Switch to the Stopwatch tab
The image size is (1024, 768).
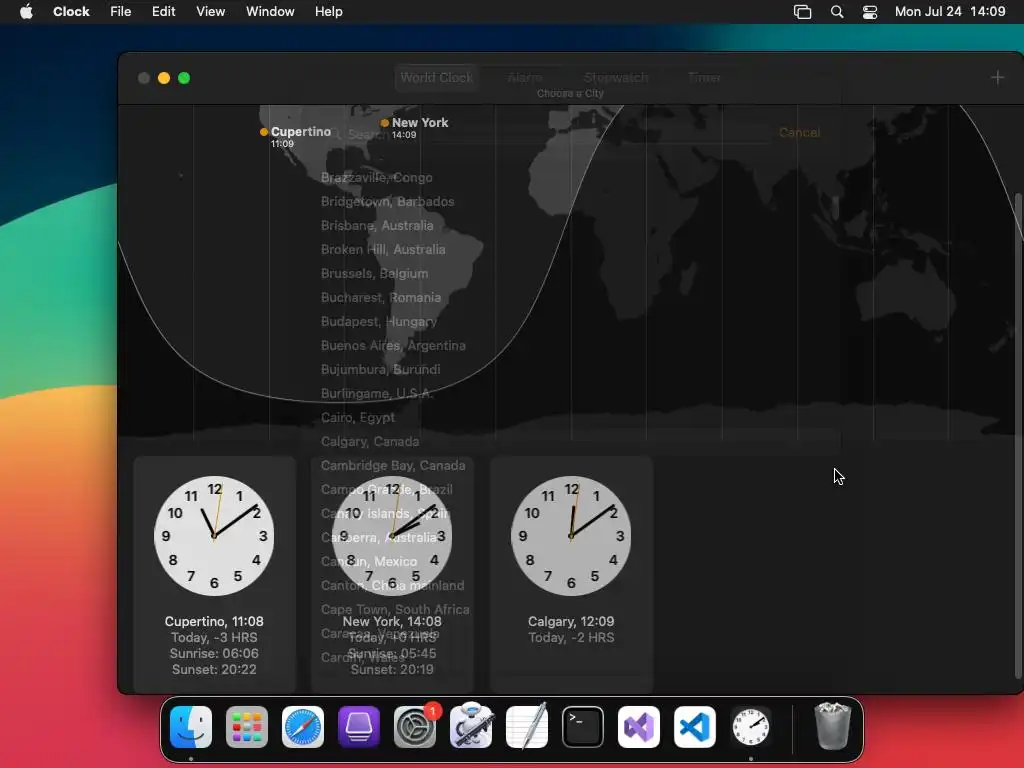click(x=616, y=78)
